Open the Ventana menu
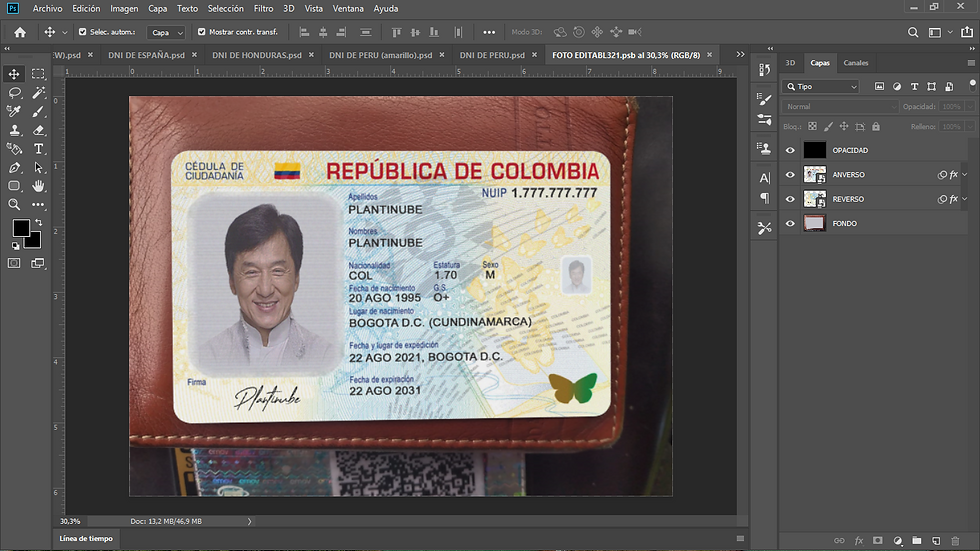The image size is (980, 551). [348, 9]
